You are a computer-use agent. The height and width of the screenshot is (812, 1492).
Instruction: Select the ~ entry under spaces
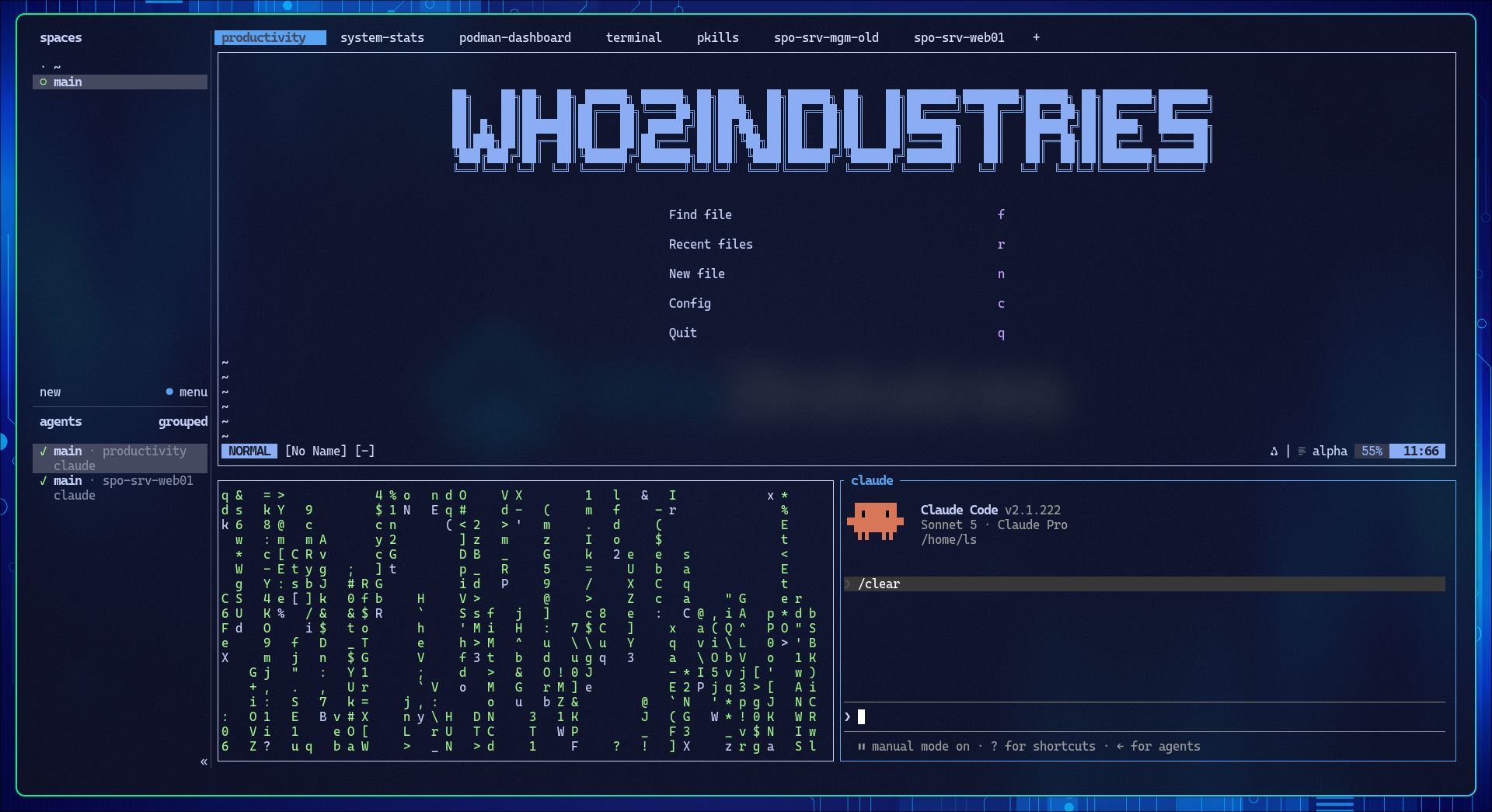(x=57, y=67)
